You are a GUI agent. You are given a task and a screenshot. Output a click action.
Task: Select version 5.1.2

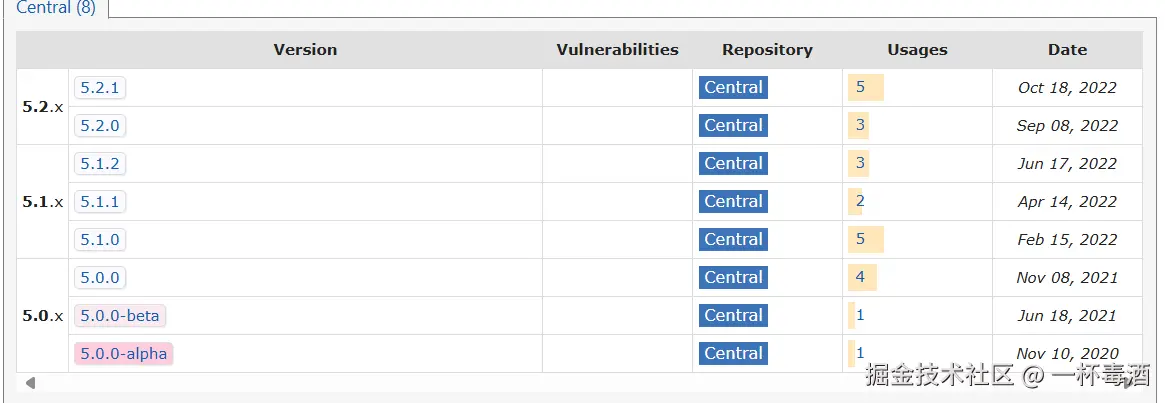[100, 164]
